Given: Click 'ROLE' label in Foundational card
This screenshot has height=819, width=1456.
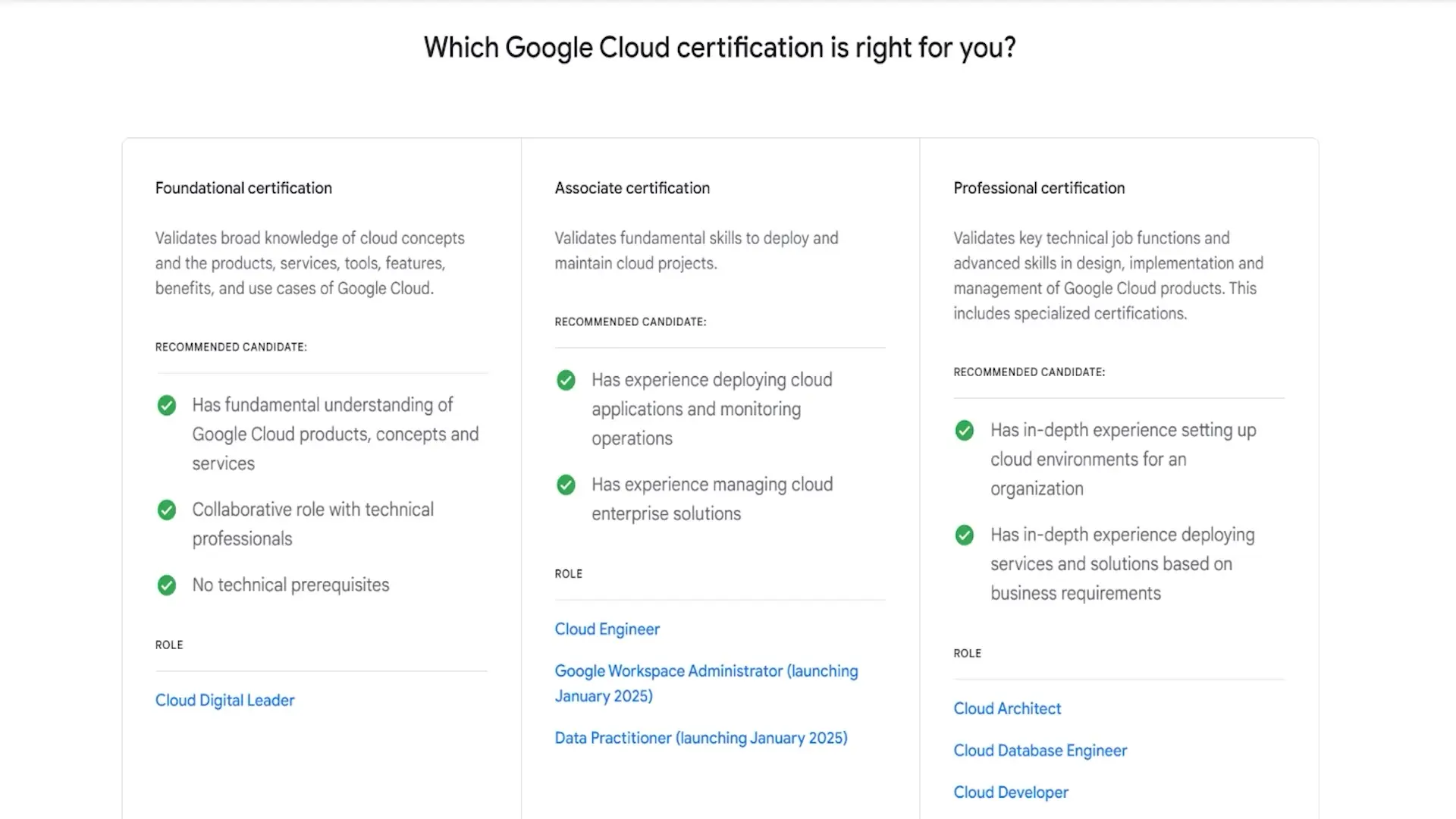Looking at the screenshot, I should [169, 645].
